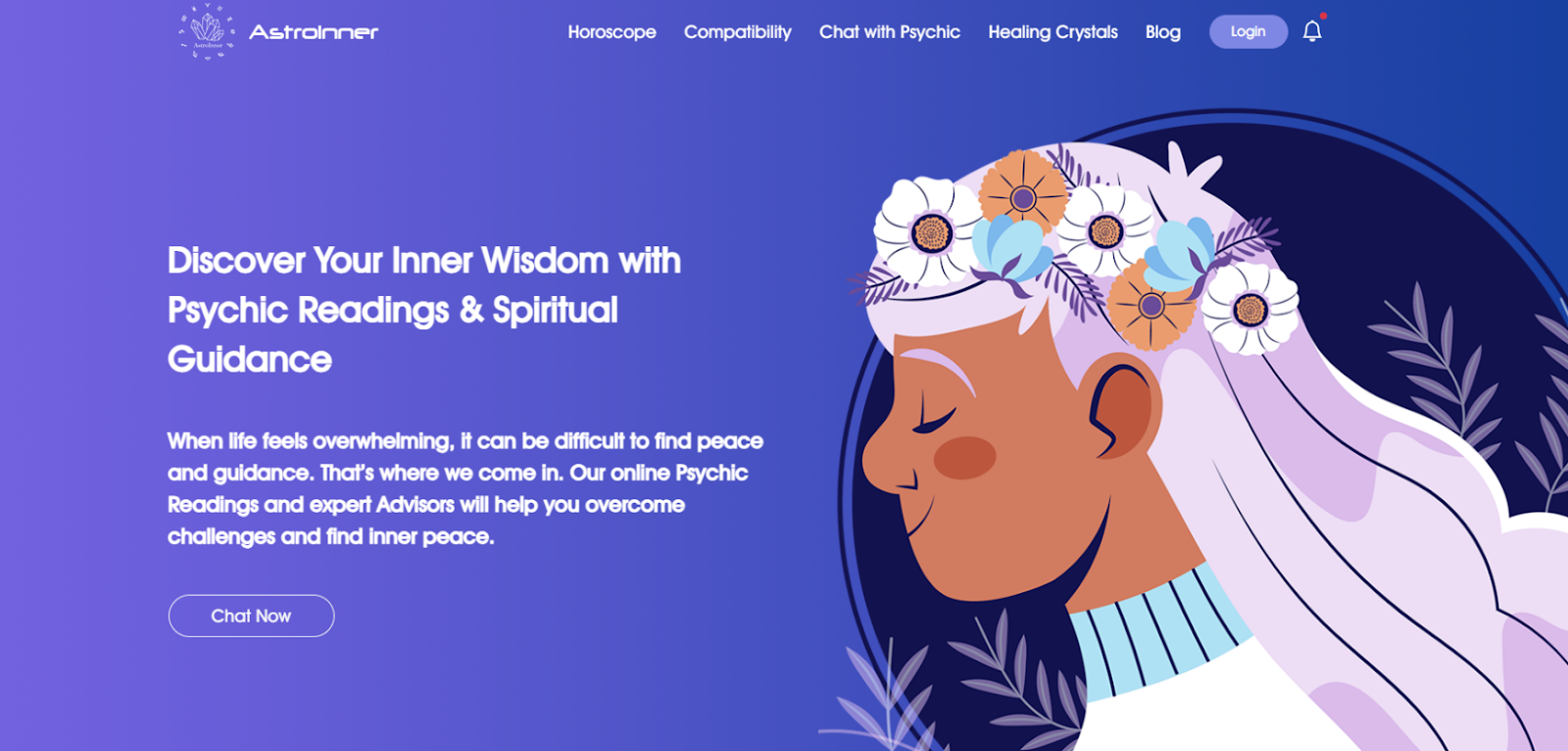
Task: Click the paragraph about Psychic Readings
Action: pyautogui.click(x=465, y=488)
